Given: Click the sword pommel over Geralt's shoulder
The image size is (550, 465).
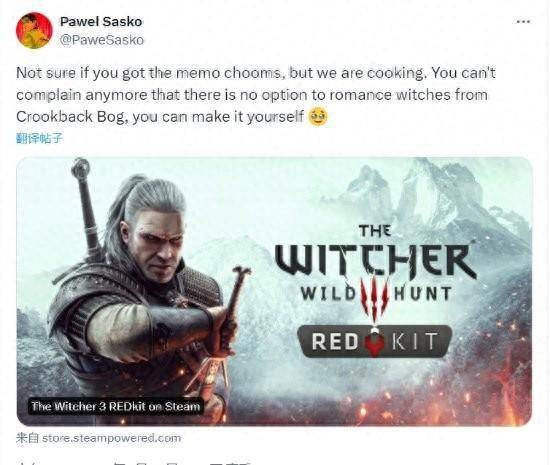Looking at the screenshot, I should (81, 168).
